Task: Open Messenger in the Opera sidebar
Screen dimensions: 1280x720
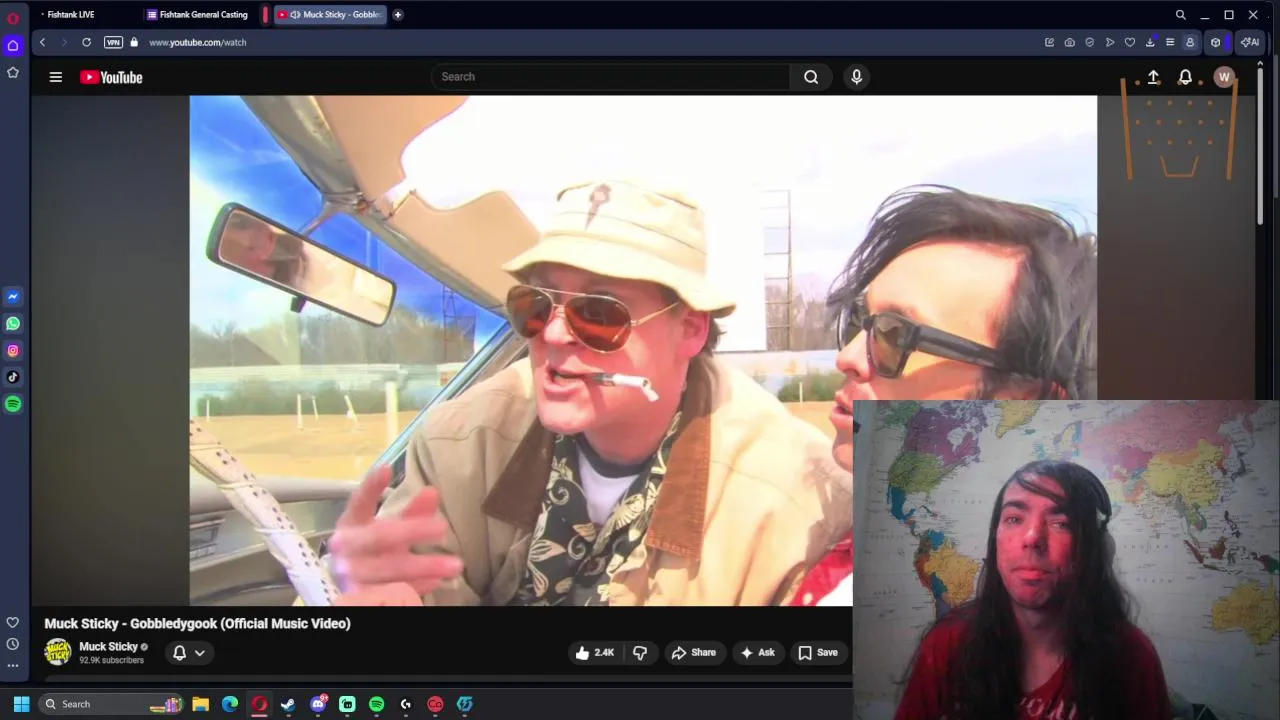Action: click(13, 297)
